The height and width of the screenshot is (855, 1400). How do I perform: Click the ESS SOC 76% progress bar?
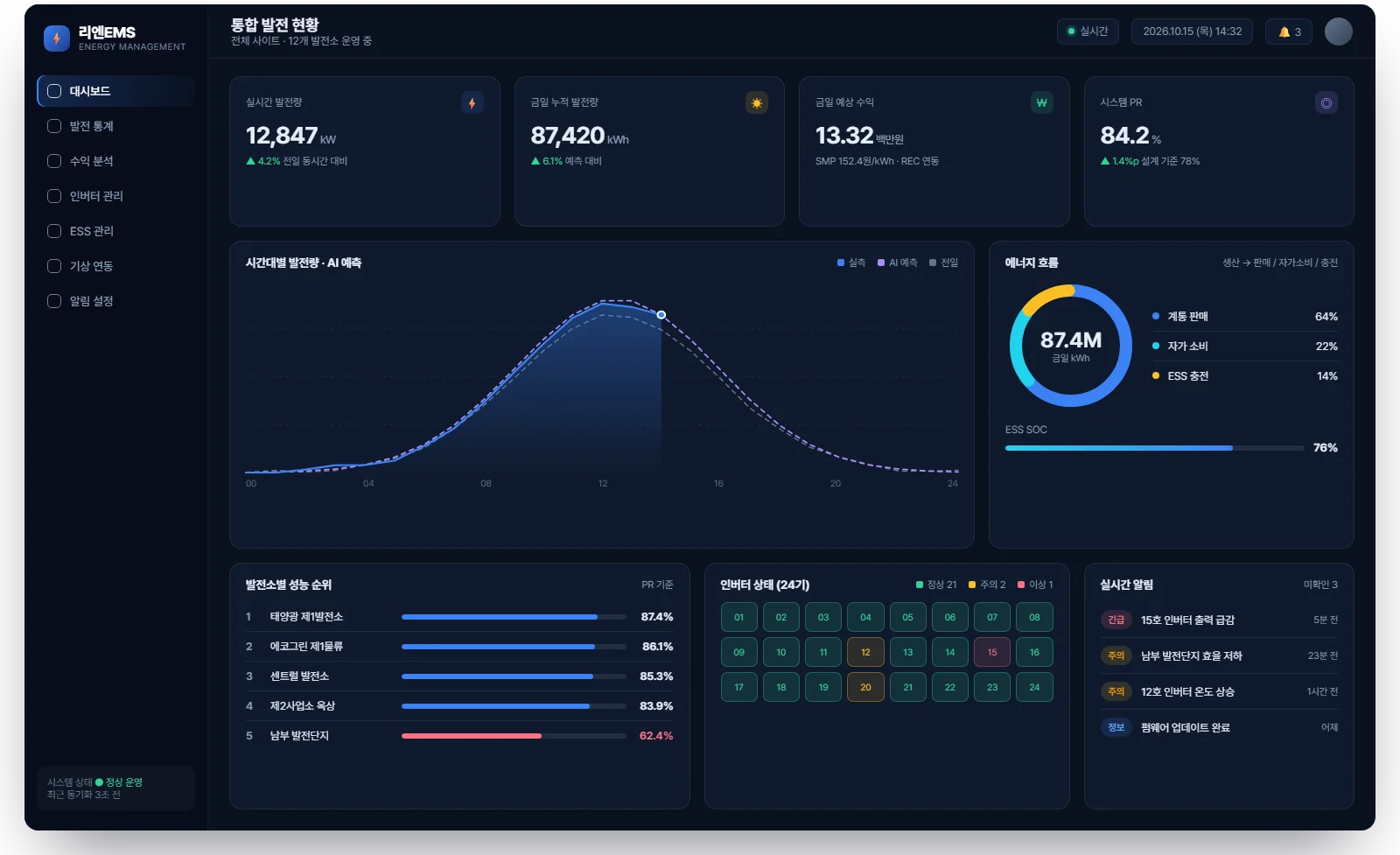[1155, 448]
